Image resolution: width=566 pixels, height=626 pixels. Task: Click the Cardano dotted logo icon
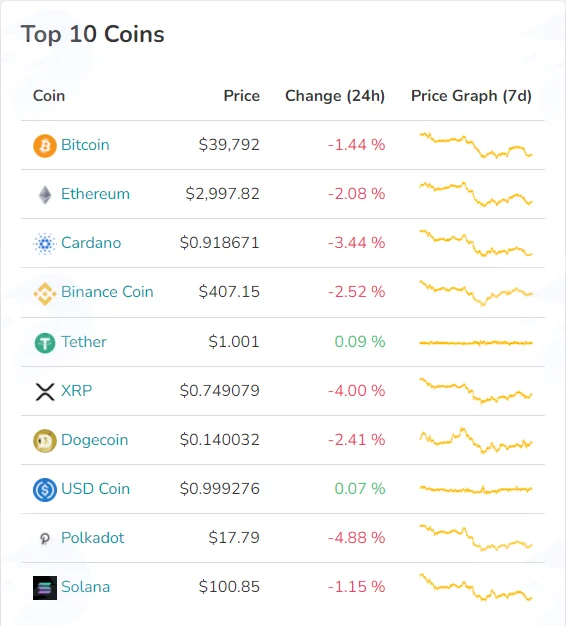point(45,244)
